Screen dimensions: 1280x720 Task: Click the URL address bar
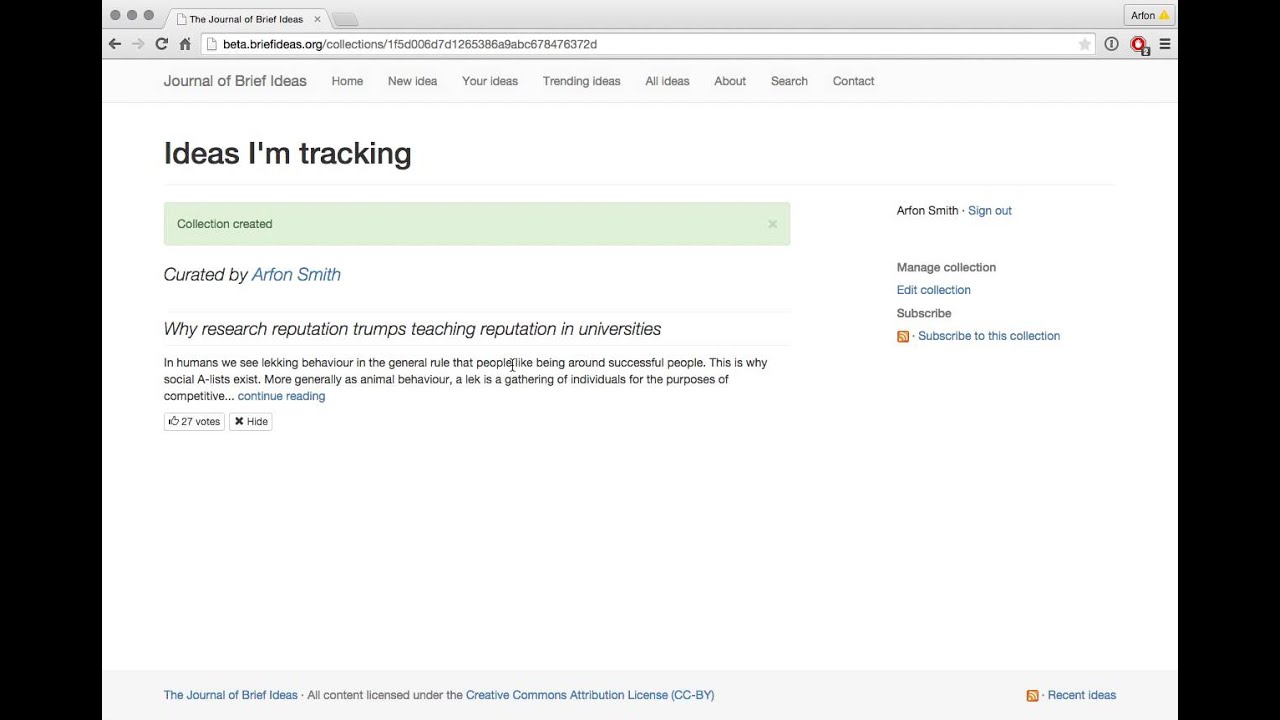click(640, 44)
